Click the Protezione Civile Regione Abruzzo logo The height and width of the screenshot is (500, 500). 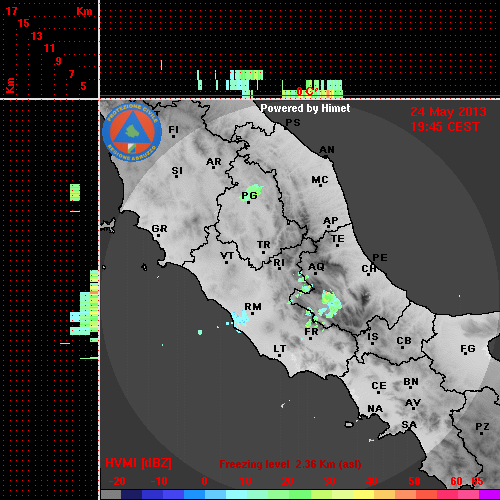pos(132,132)
